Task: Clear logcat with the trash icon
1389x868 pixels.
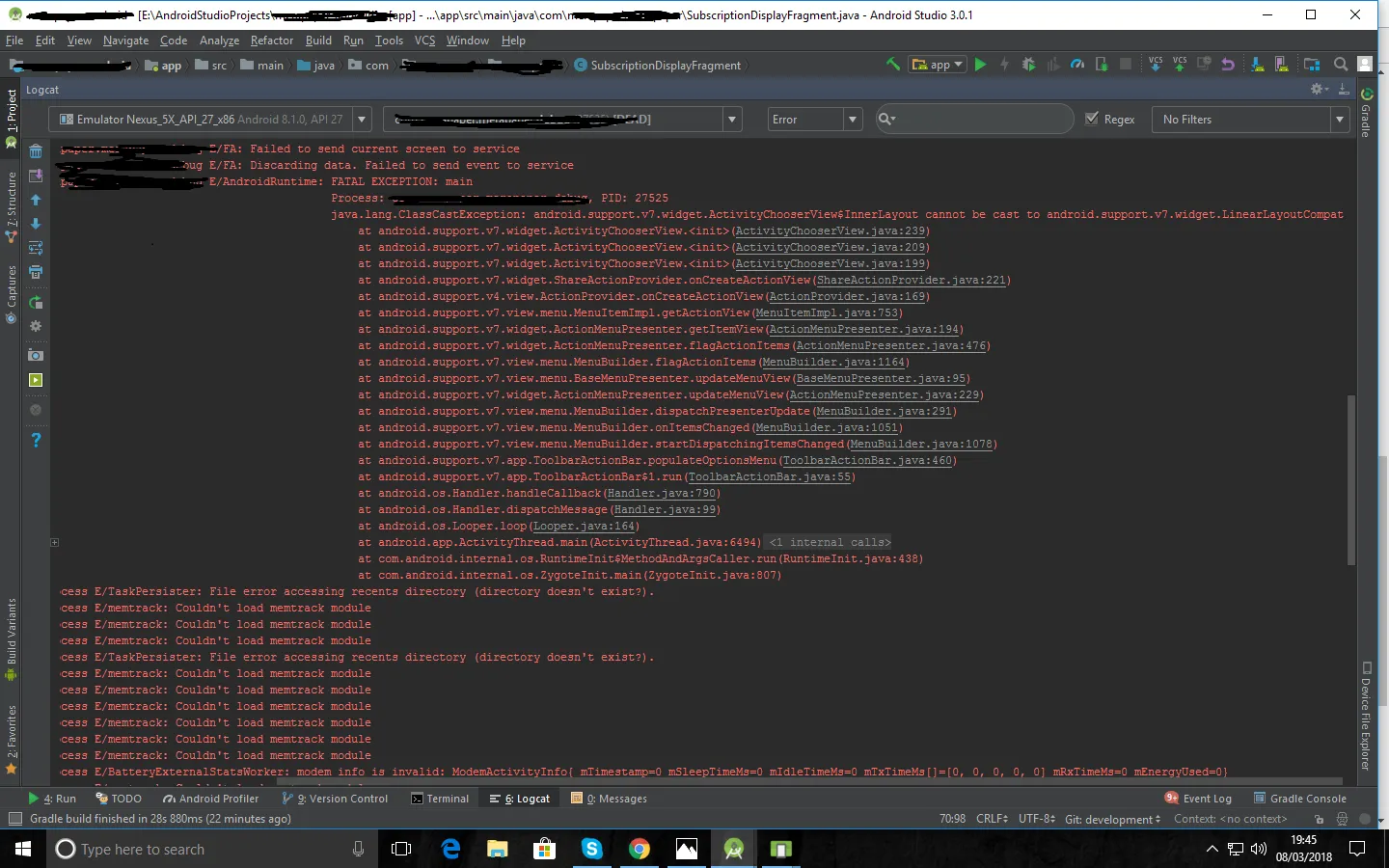Action: (x=36, y=151)
